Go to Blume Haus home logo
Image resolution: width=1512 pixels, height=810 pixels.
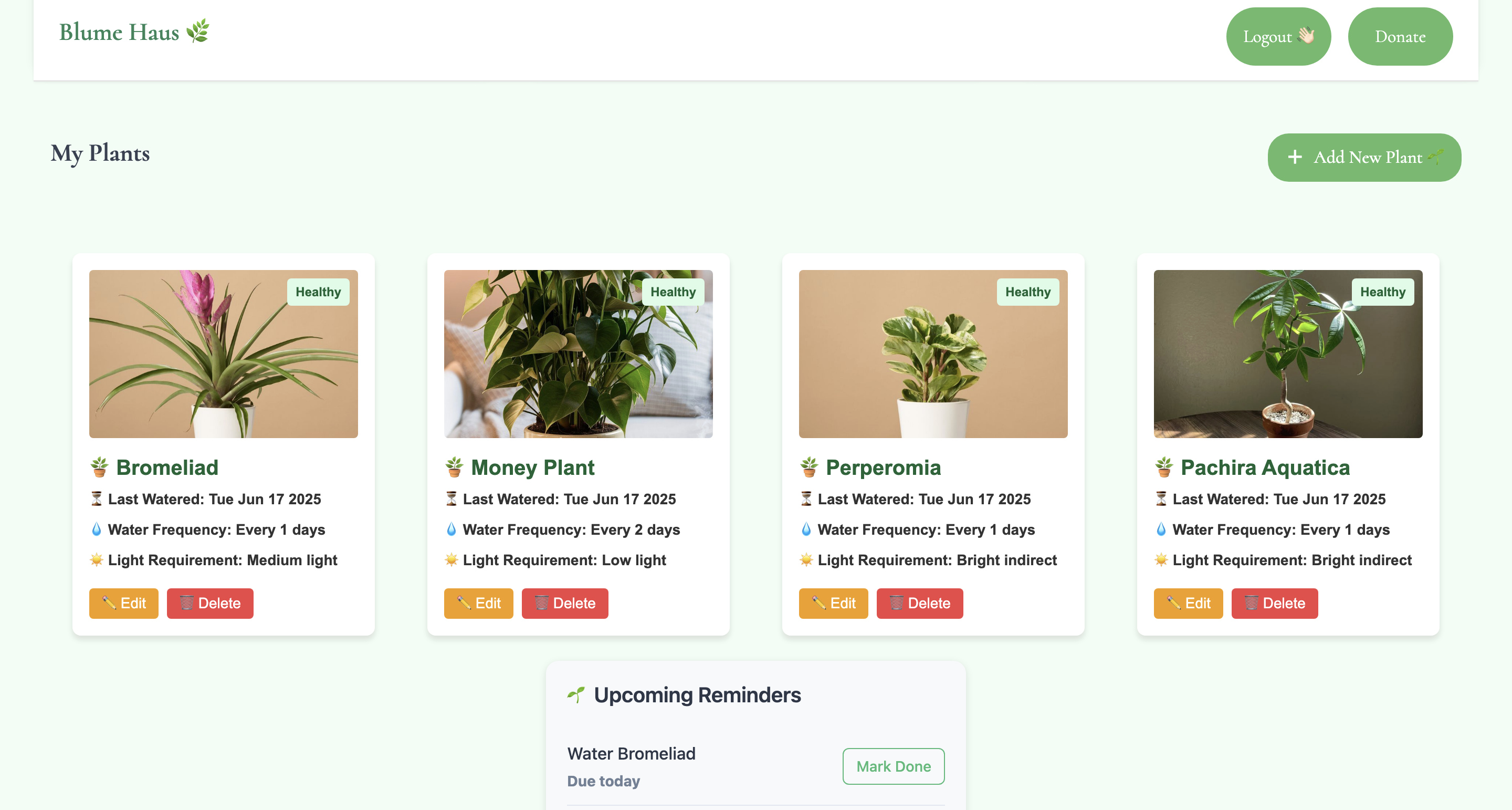coord(119,32)
